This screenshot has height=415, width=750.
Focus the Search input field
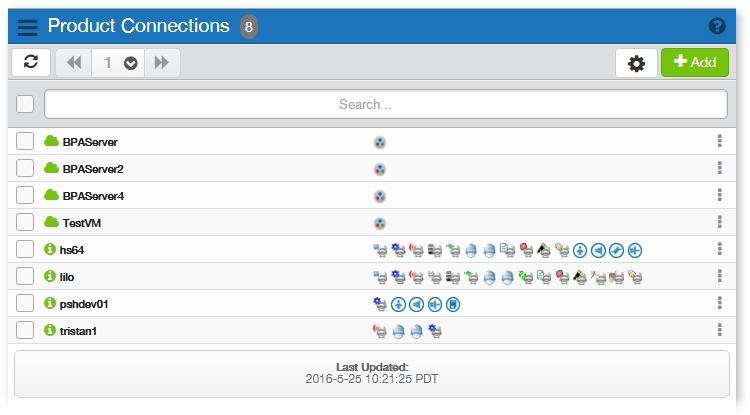pyautogui.click(x=385, y=104)
